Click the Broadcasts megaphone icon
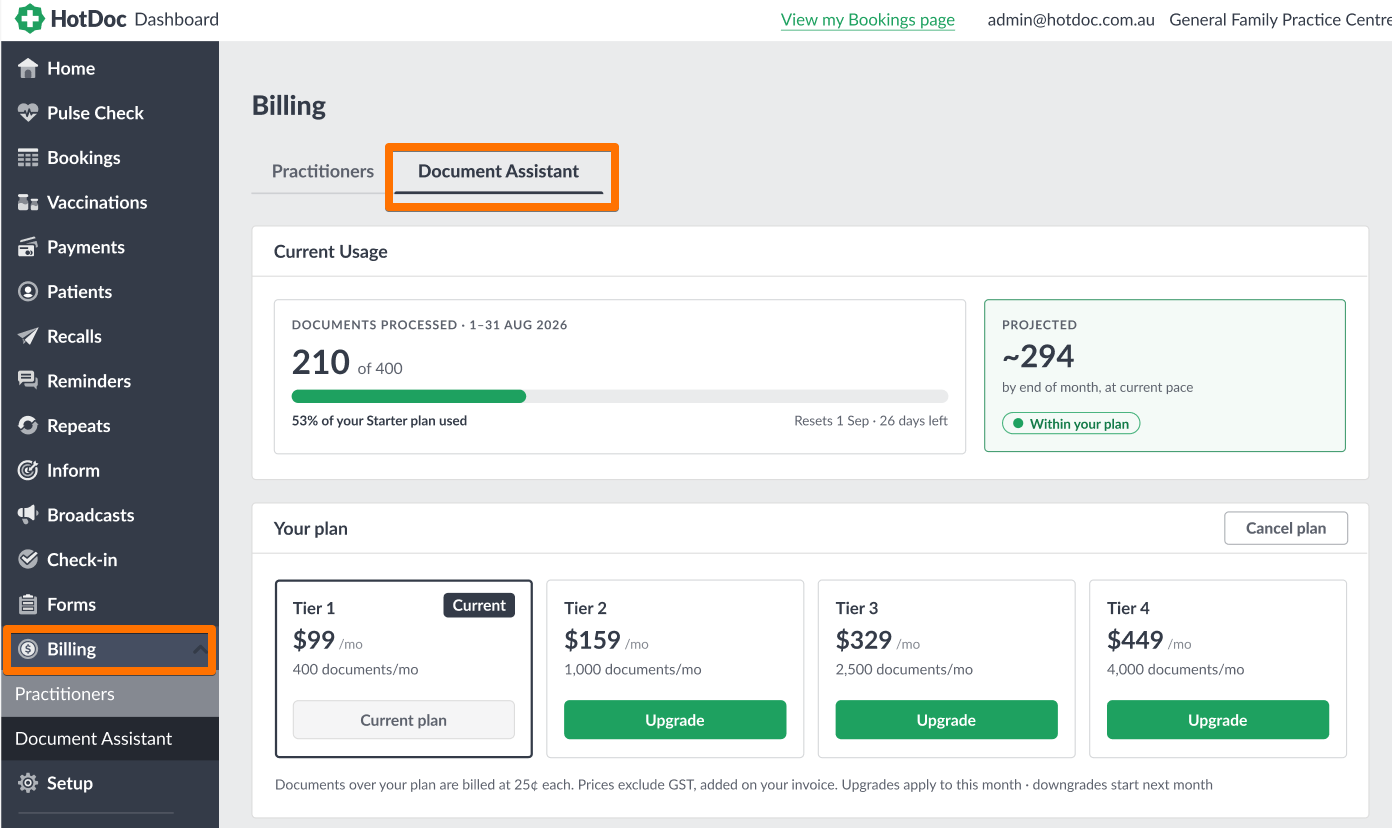Screen dimensions: 1392x828 pyautogui.click(x=28, y=515)
